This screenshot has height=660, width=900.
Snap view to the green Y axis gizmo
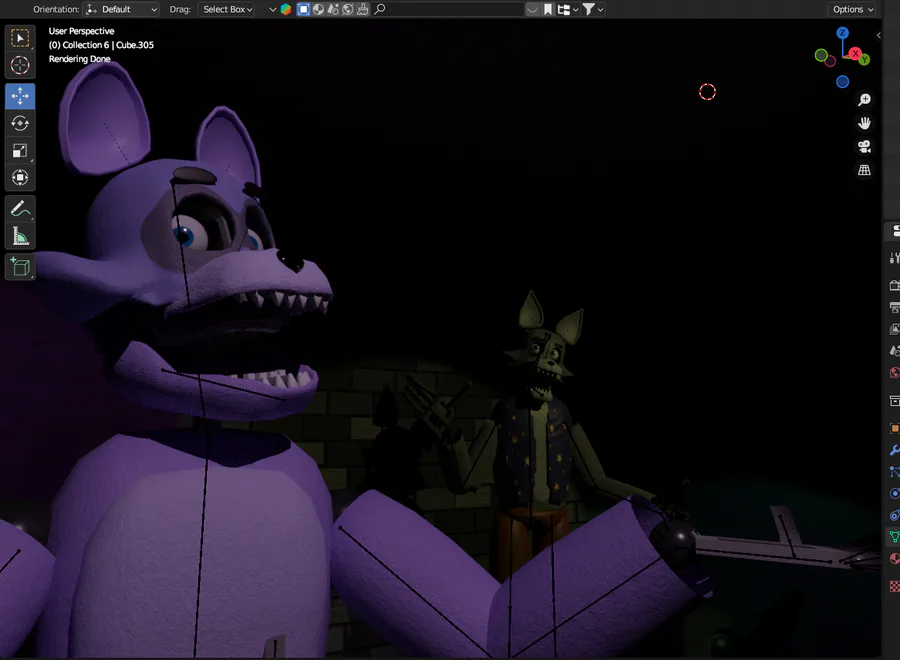pos(864,59)
